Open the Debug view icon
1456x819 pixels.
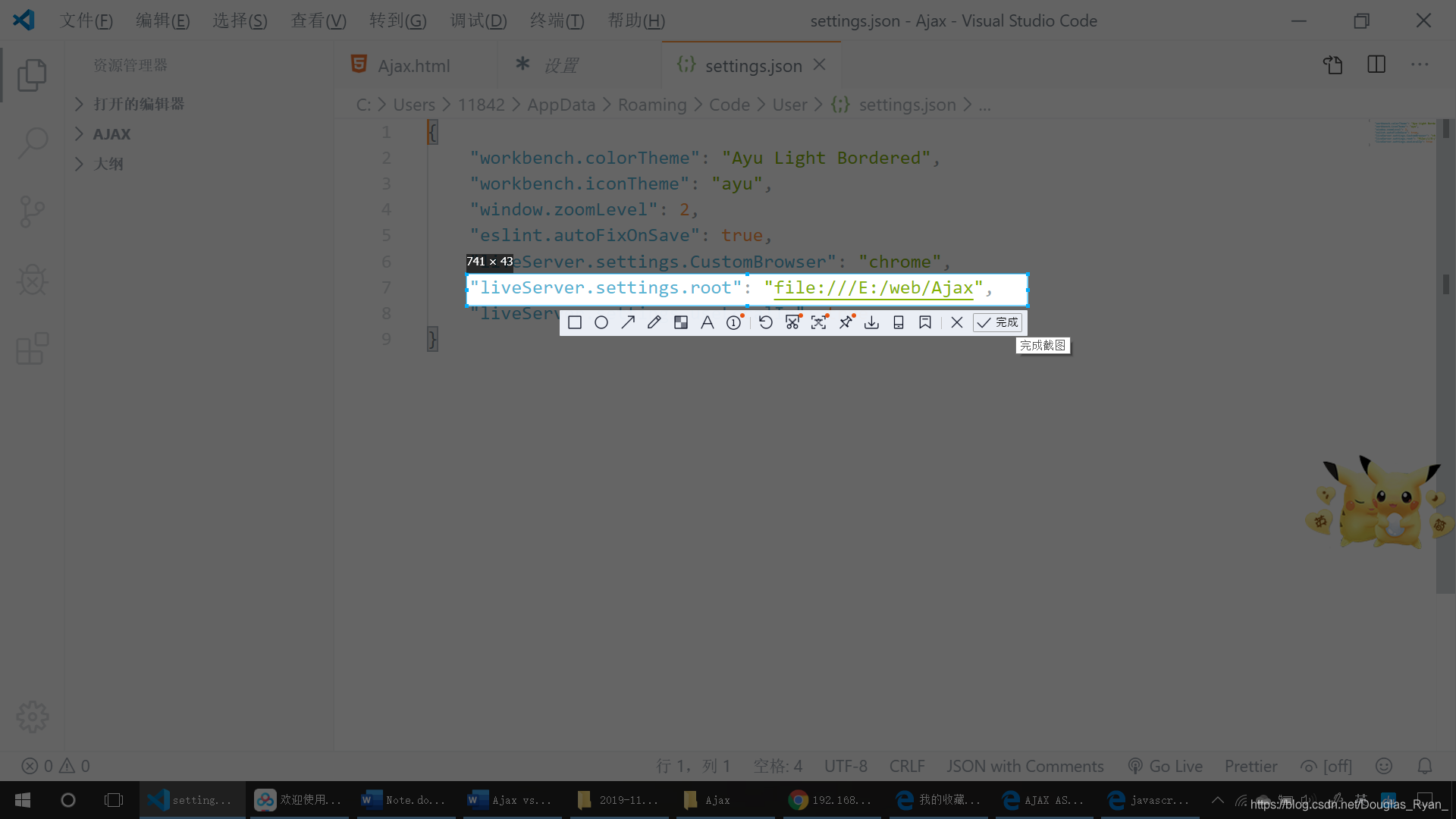tap(32, 280)
